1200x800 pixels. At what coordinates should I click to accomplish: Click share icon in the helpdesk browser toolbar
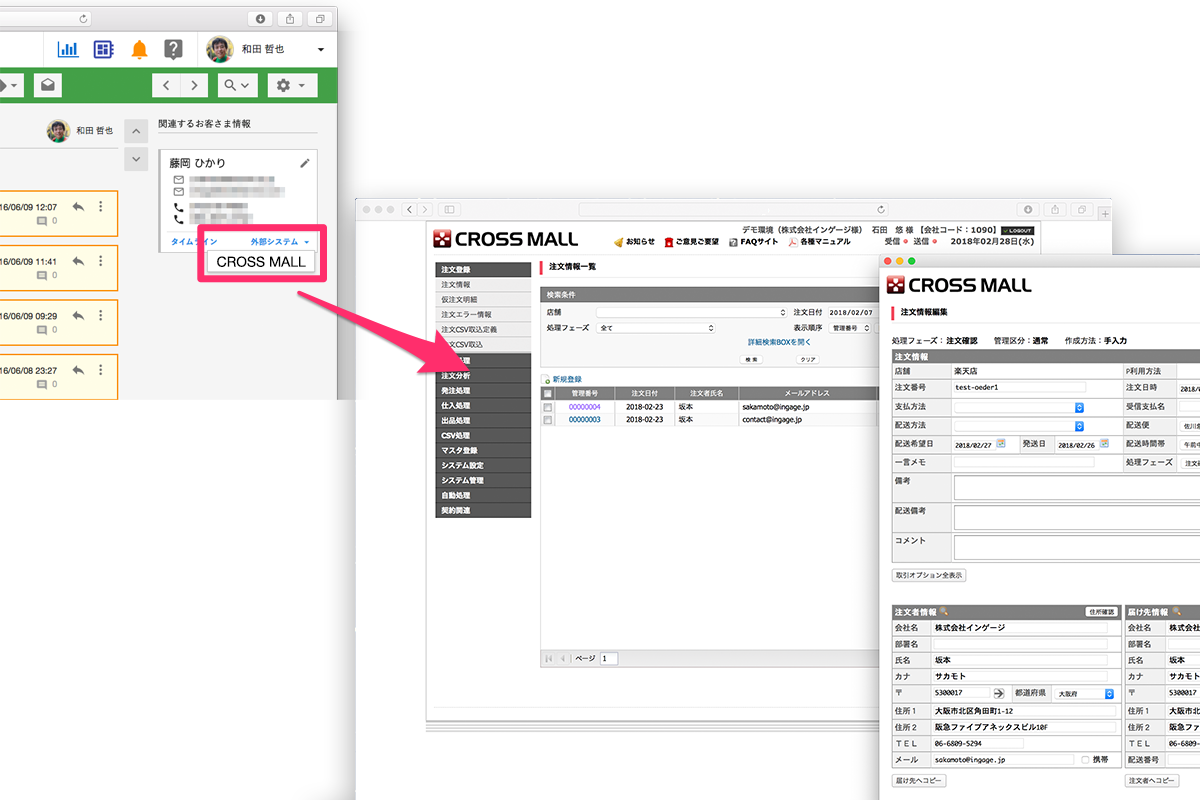tap(290, 18)
